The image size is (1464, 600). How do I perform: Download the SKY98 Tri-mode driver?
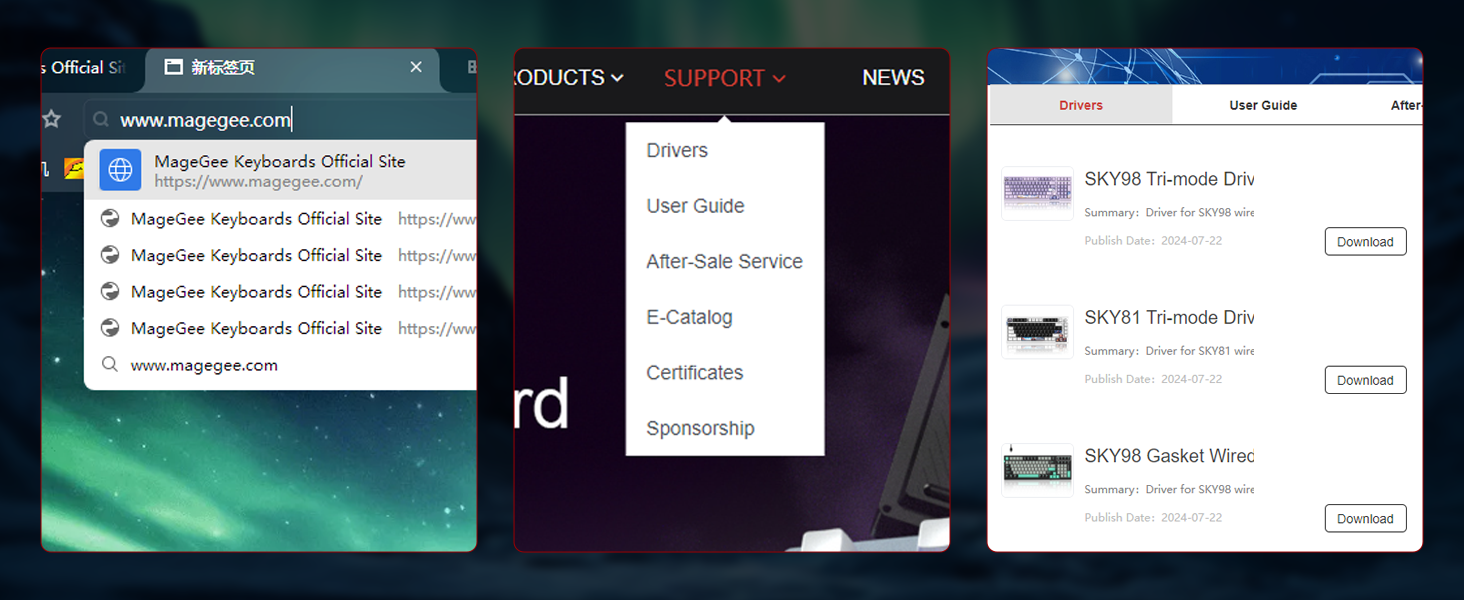[x=1365, y=242]
